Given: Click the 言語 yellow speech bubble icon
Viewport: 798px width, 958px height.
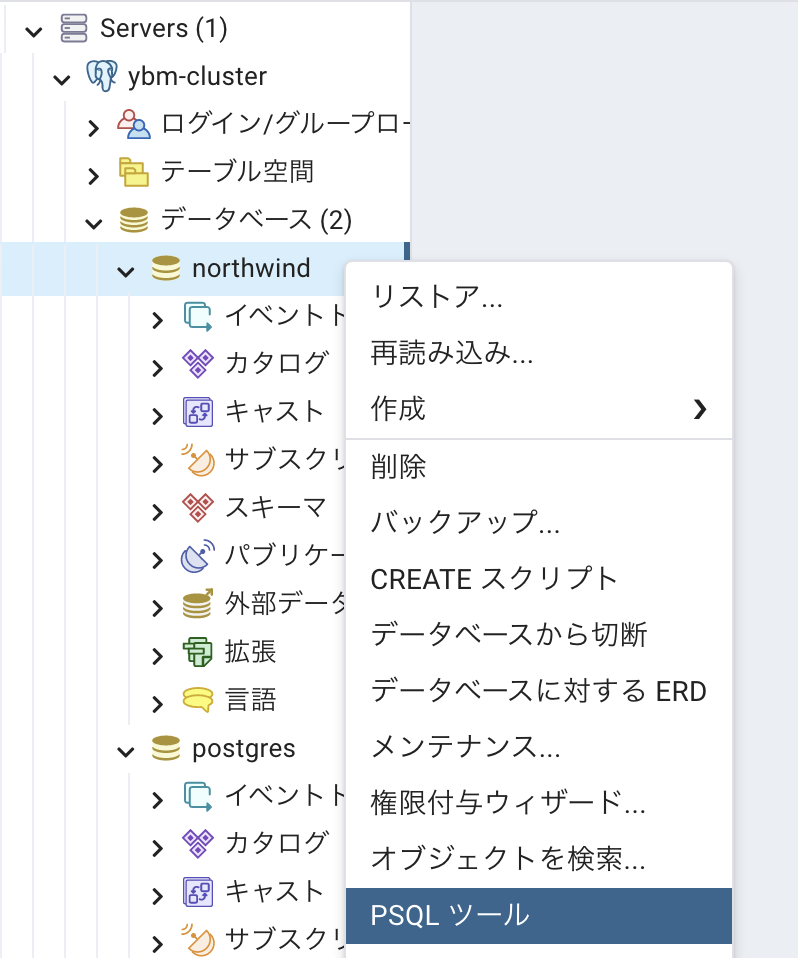Looking at the screenshot, I should click(x=198, y=700).
